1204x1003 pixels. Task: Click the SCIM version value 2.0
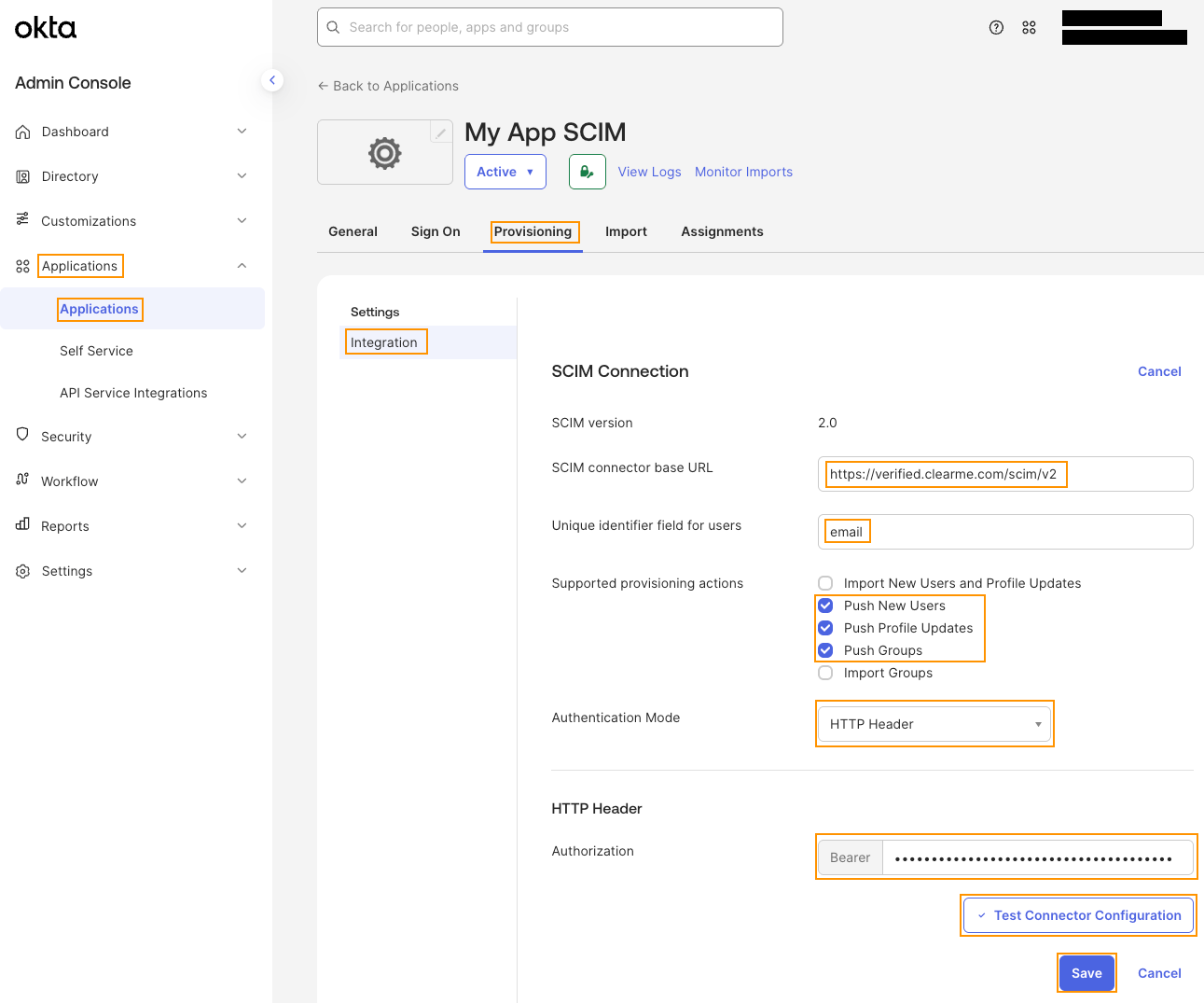pos(827,423)
